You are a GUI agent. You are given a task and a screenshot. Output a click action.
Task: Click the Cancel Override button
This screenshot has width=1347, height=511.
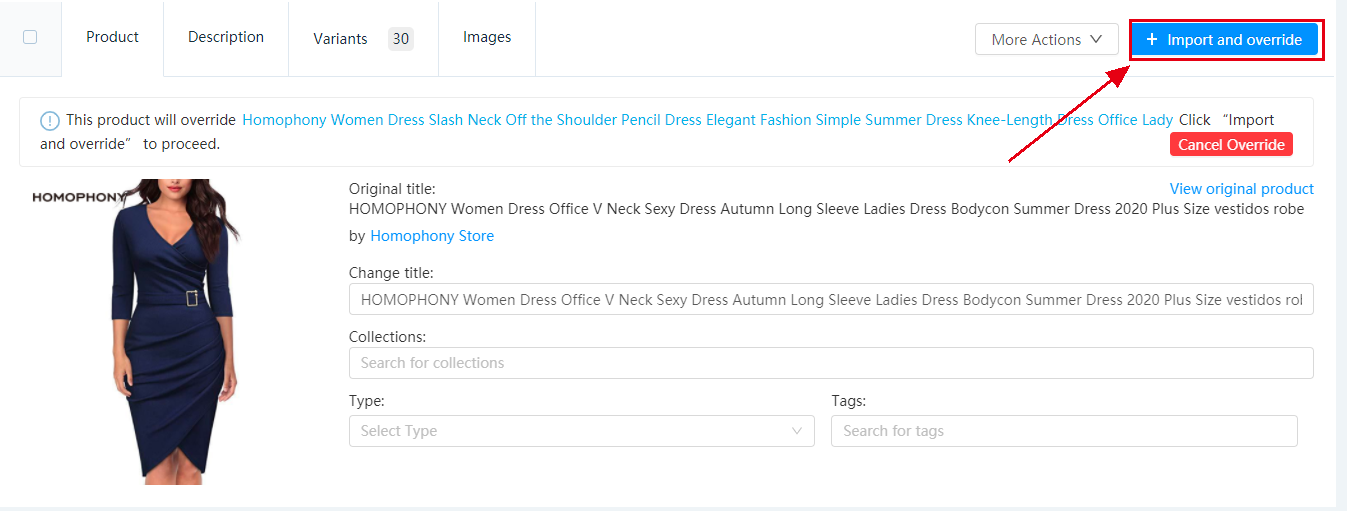[1231, 145]
